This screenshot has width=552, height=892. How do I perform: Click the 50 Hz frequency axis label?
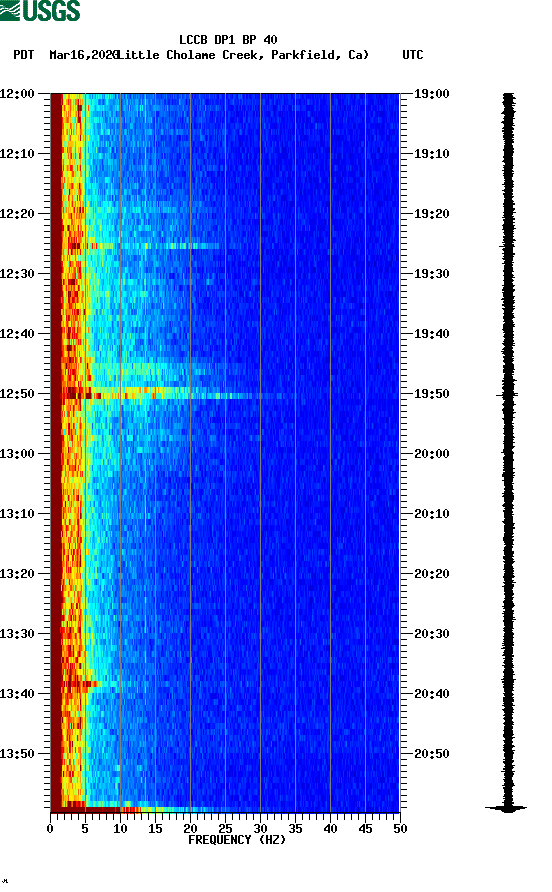tap(400, 829)
